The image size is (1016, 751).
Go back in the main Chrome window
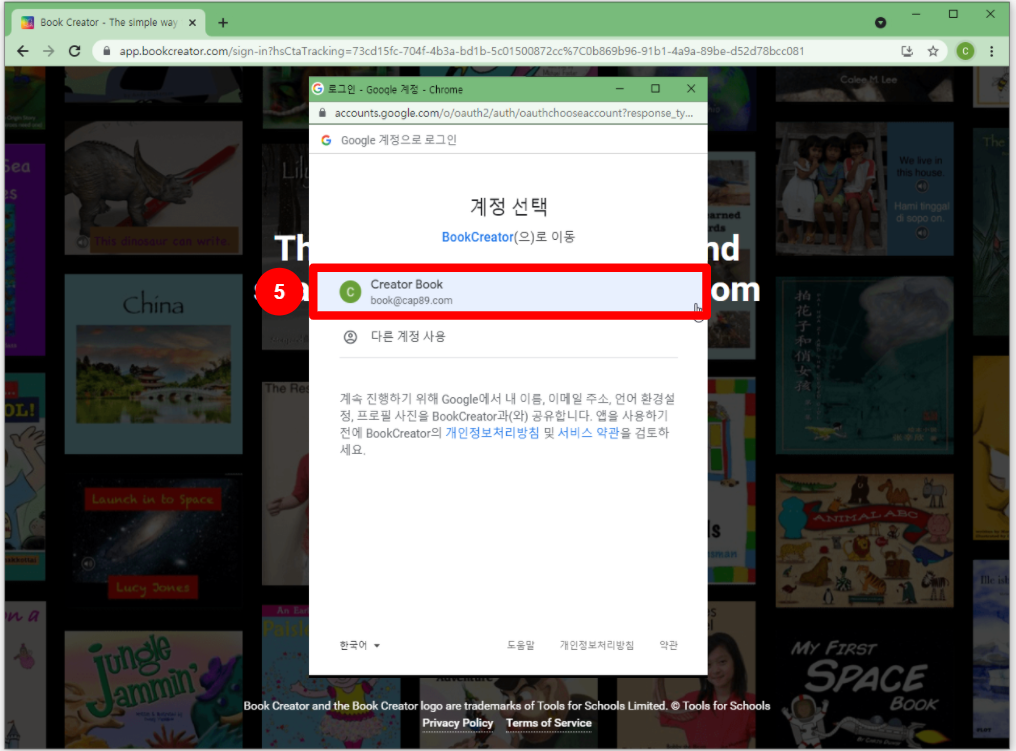point(23,51)
